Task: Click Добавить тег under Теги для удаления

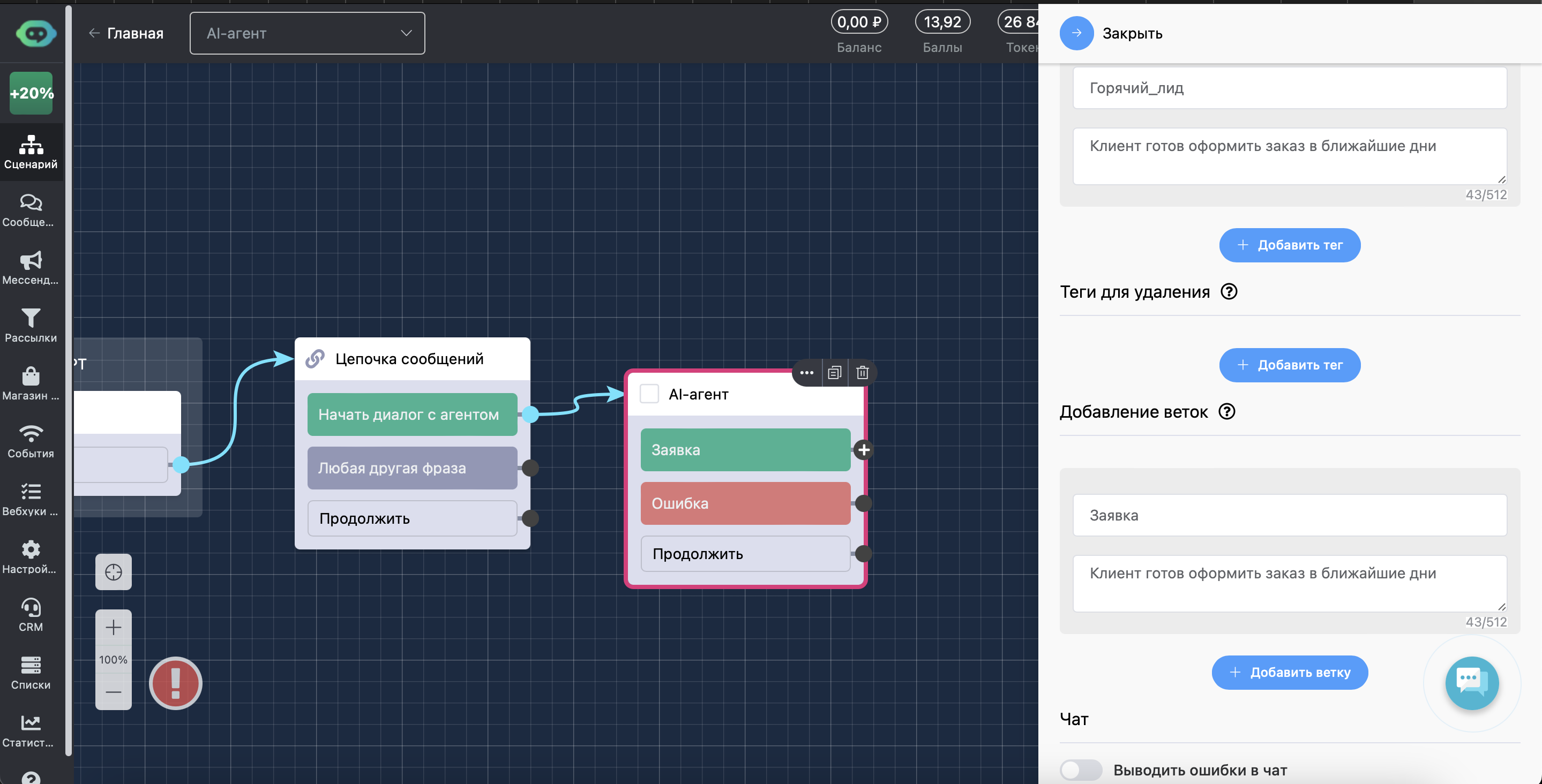Action: (x=1290, y=365)
